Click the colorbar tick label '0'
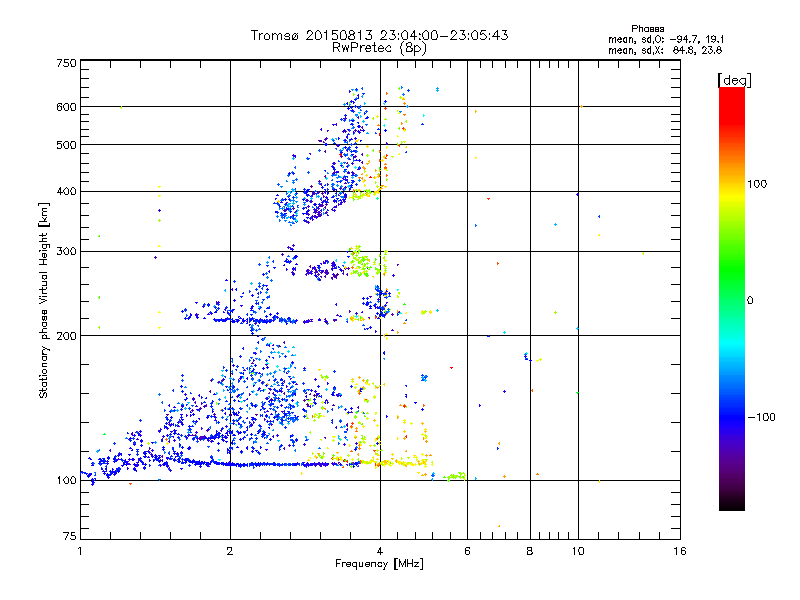Viewport: 800px width, 600px height. pos(750,301)
